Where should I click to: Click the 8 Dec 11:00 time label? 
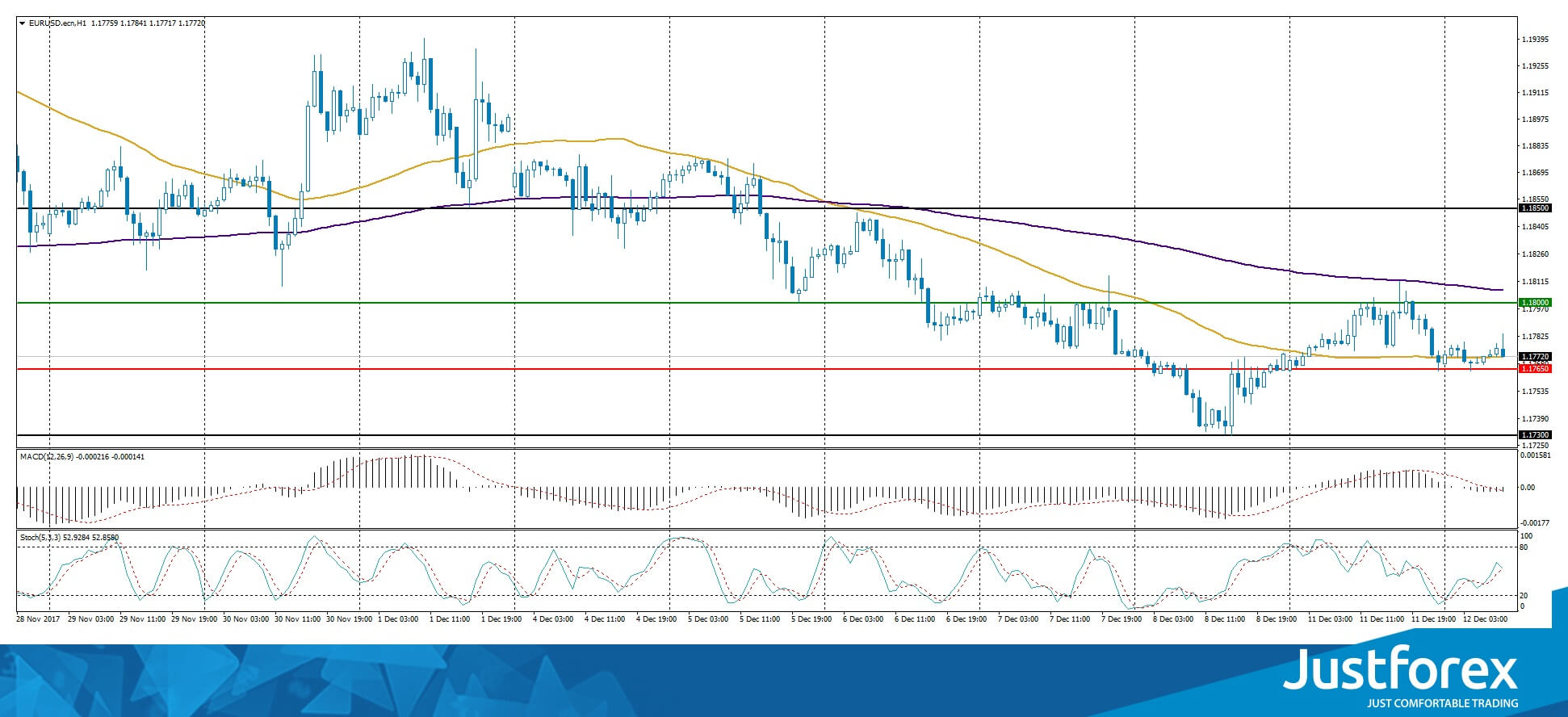coord(1225,619)
